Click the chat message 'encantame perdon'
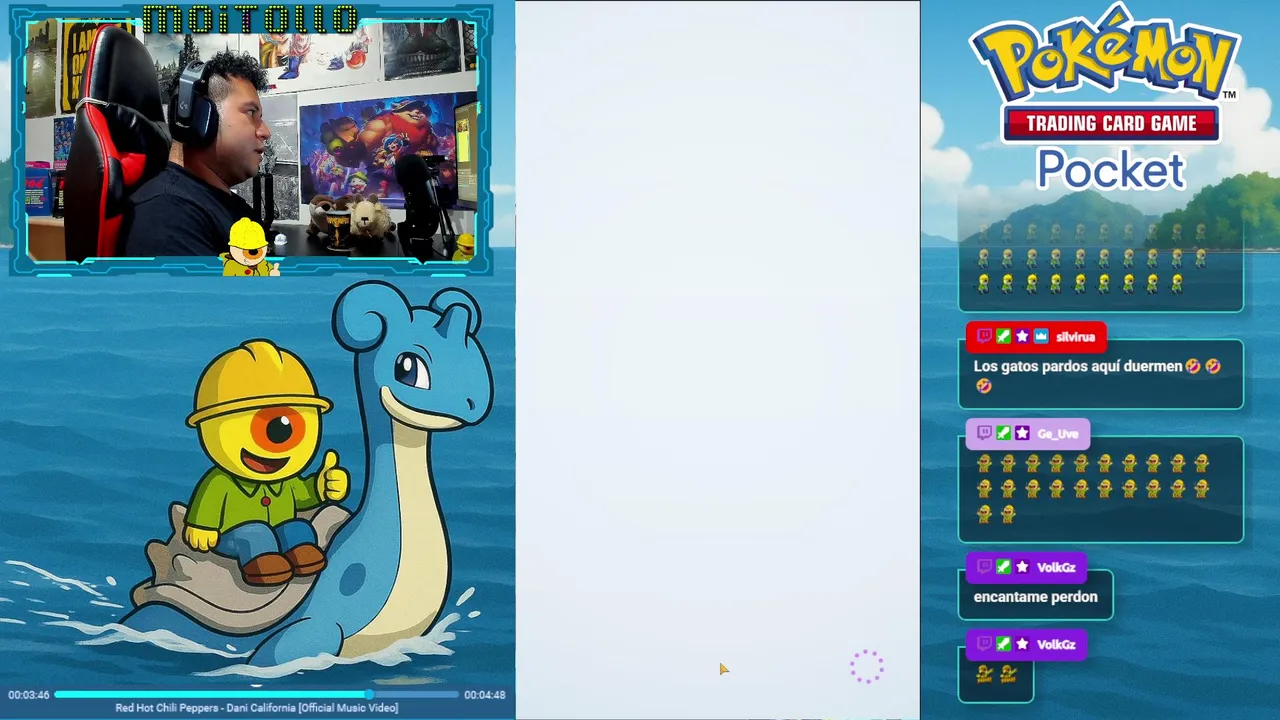1280x720 pixels. pyautogui.click(x=1035, y=597)
